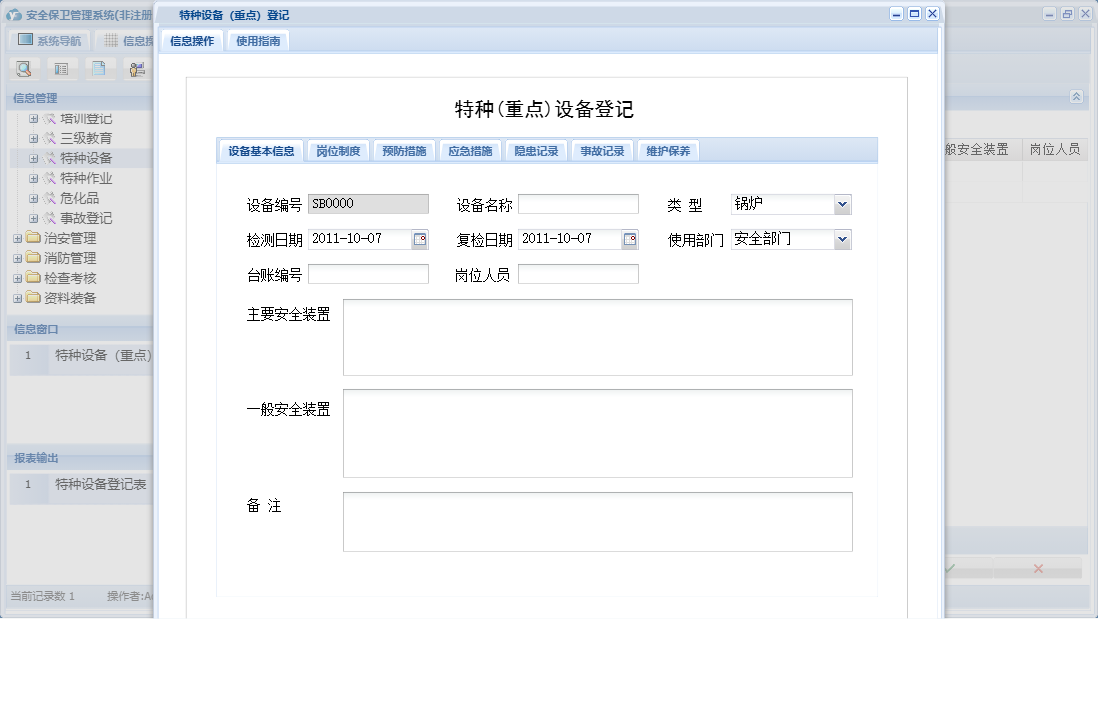This screenshot has height=715, width=1098.
Task: Open the 类型 dropdown showing 锅炉
Action: point(843,204)
